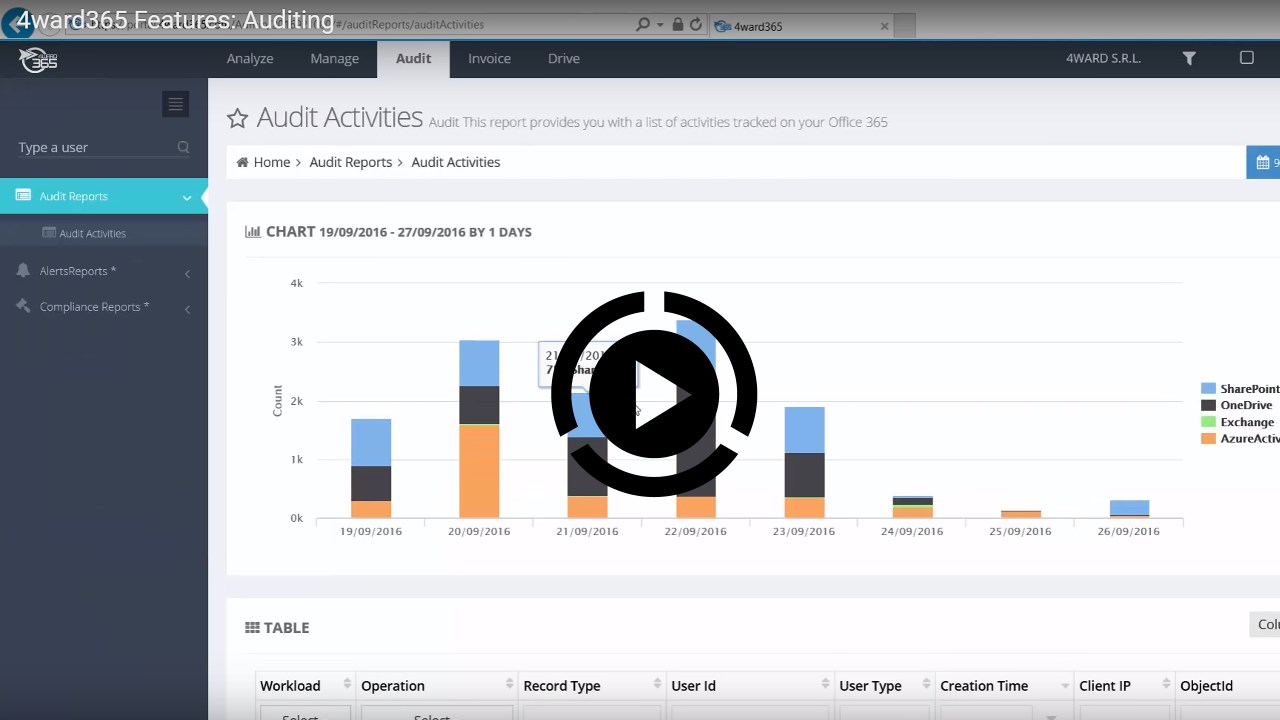Sort table by Workload column

(x=347, y=685)
